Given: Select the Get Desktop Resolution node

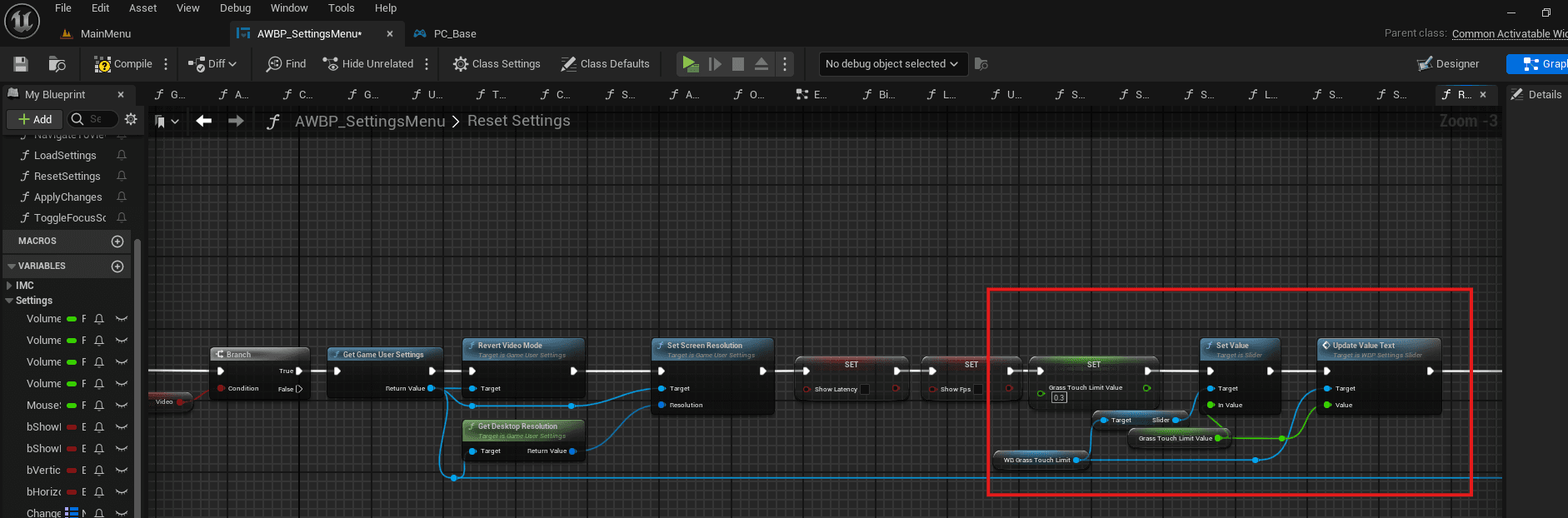Looking at the screenshot, I should tap(523, 439).
